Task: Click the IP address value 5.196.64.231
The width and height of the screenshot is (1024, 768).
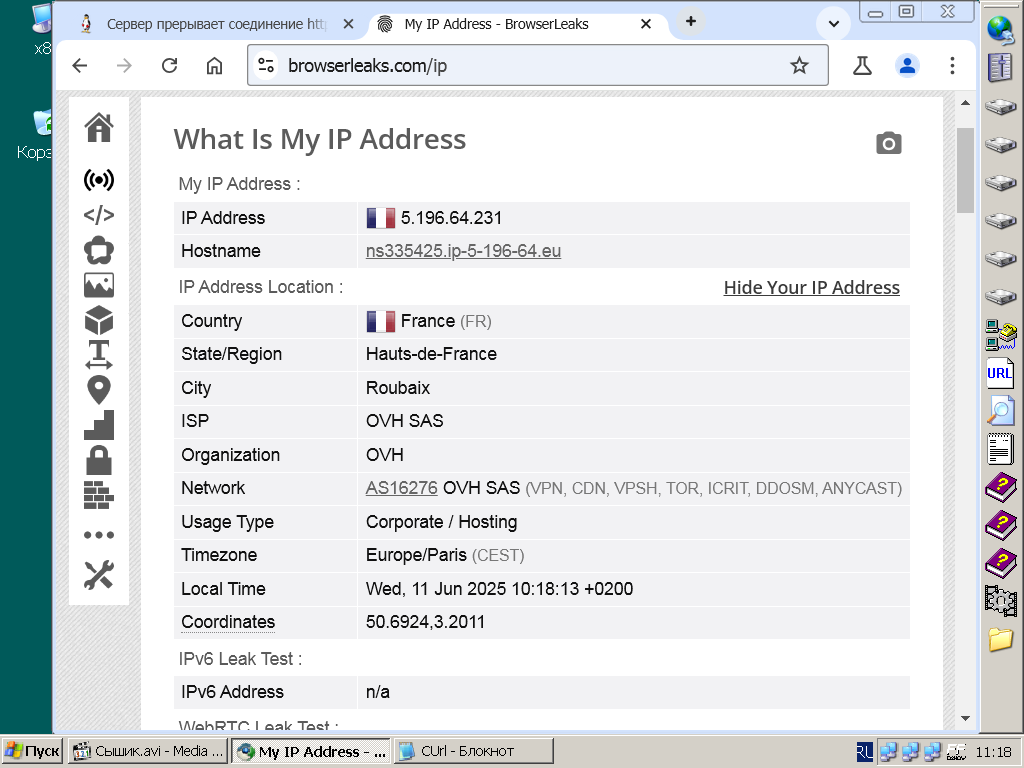Action: [451, 218]
